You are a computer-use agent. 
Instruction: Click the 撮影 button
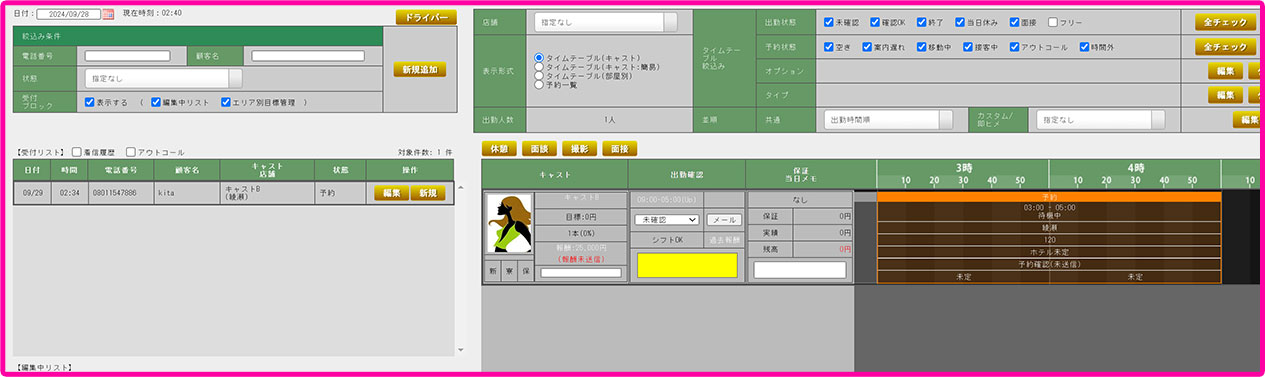point(579,148)
